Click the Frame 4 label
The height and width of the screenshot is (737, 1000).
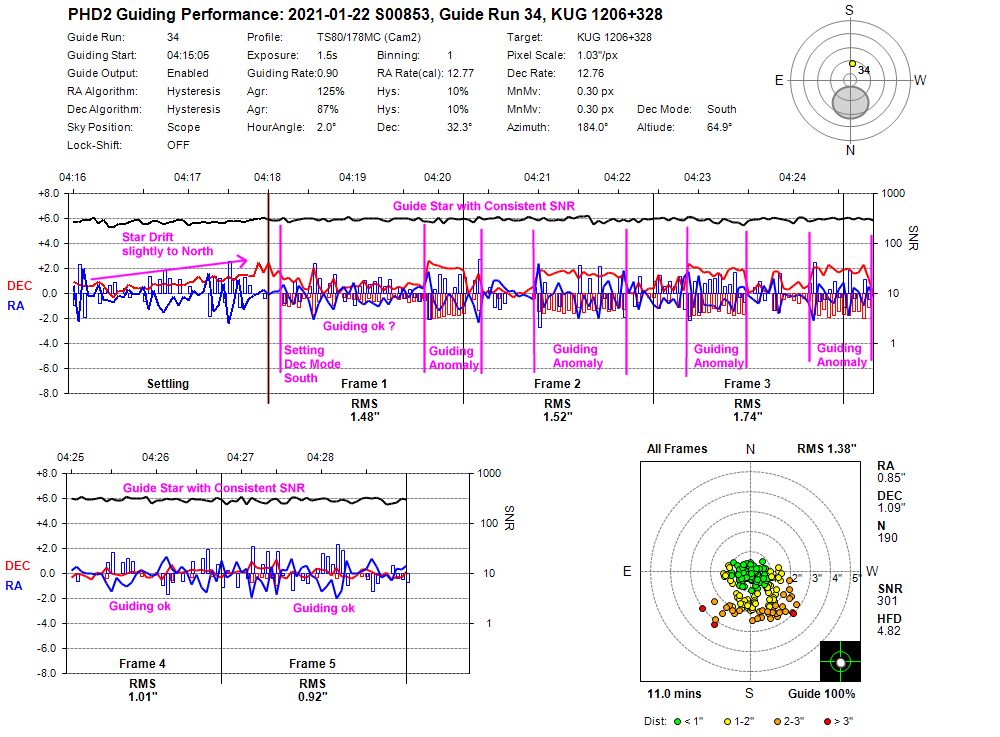pos(142,664)
